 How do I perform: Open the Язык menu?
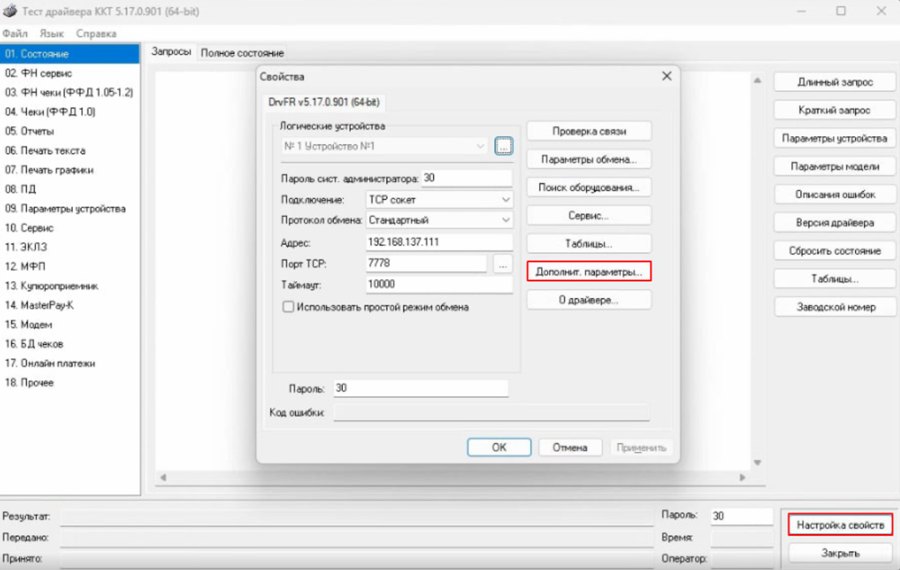pyautogui.click(x=51, y=33)
